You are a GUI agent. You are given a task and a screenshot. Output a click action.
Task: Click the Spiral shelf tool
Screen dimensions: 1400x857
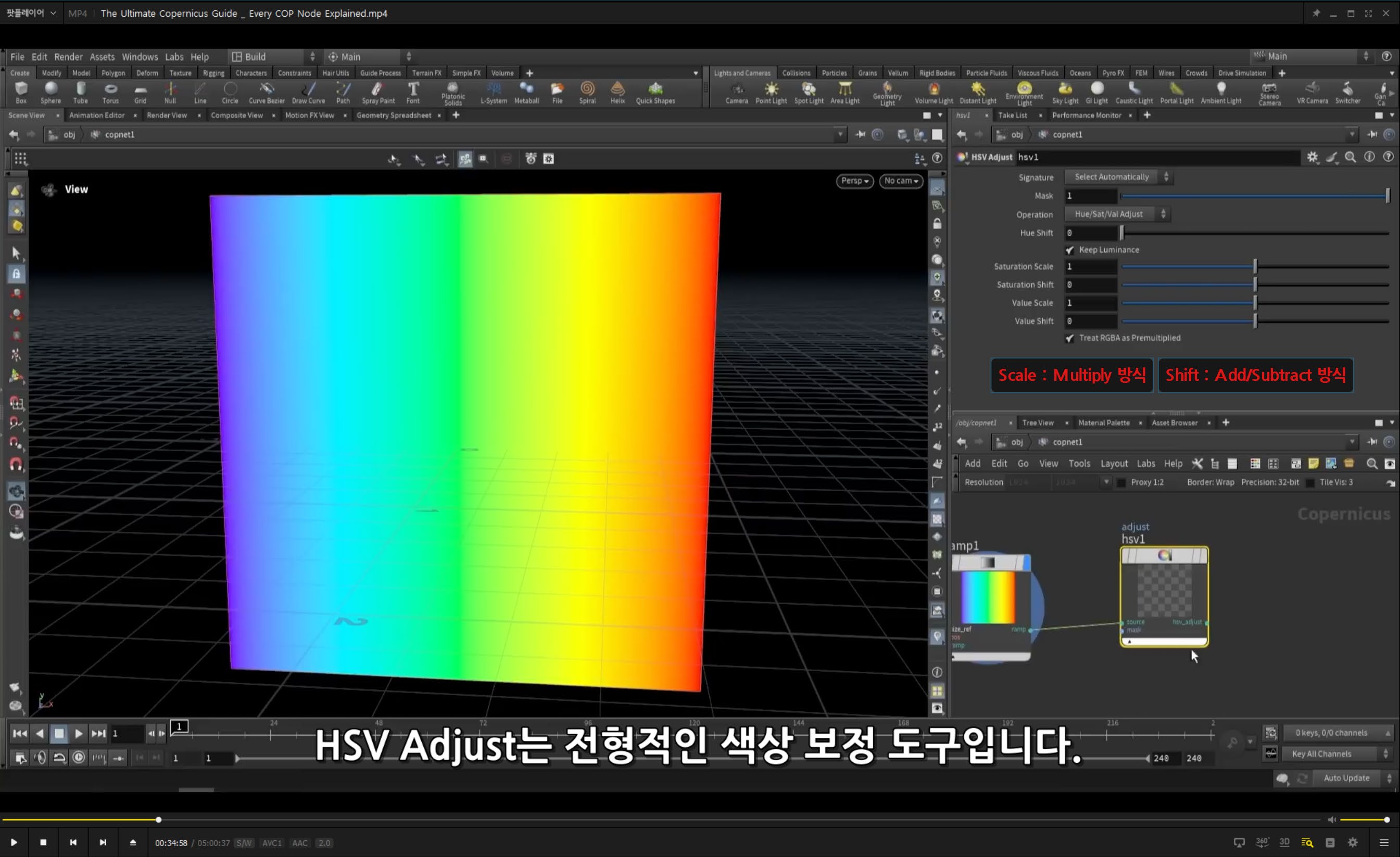pyautogui.click(x=587, y=93)
